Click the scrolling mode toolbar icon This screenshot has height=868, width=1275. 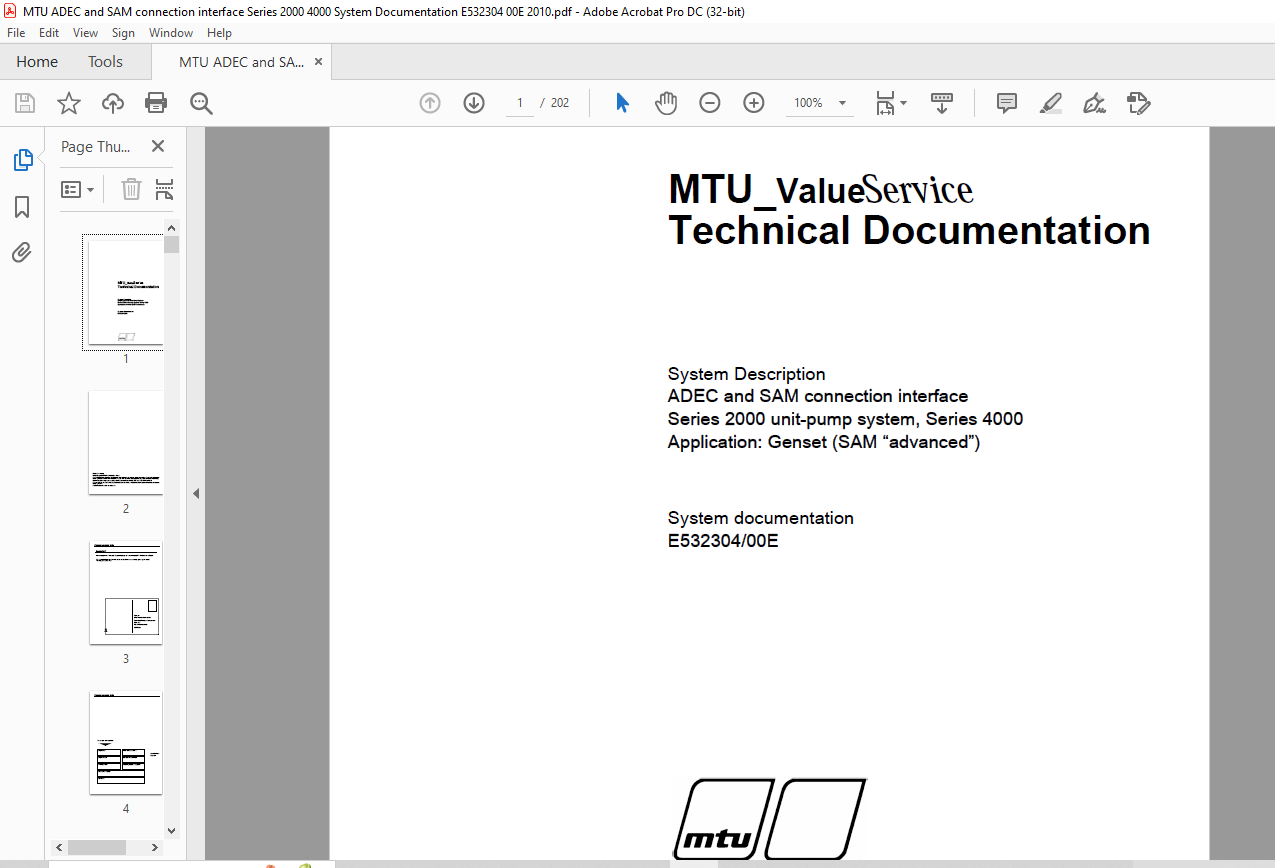[x=942, y=103]
